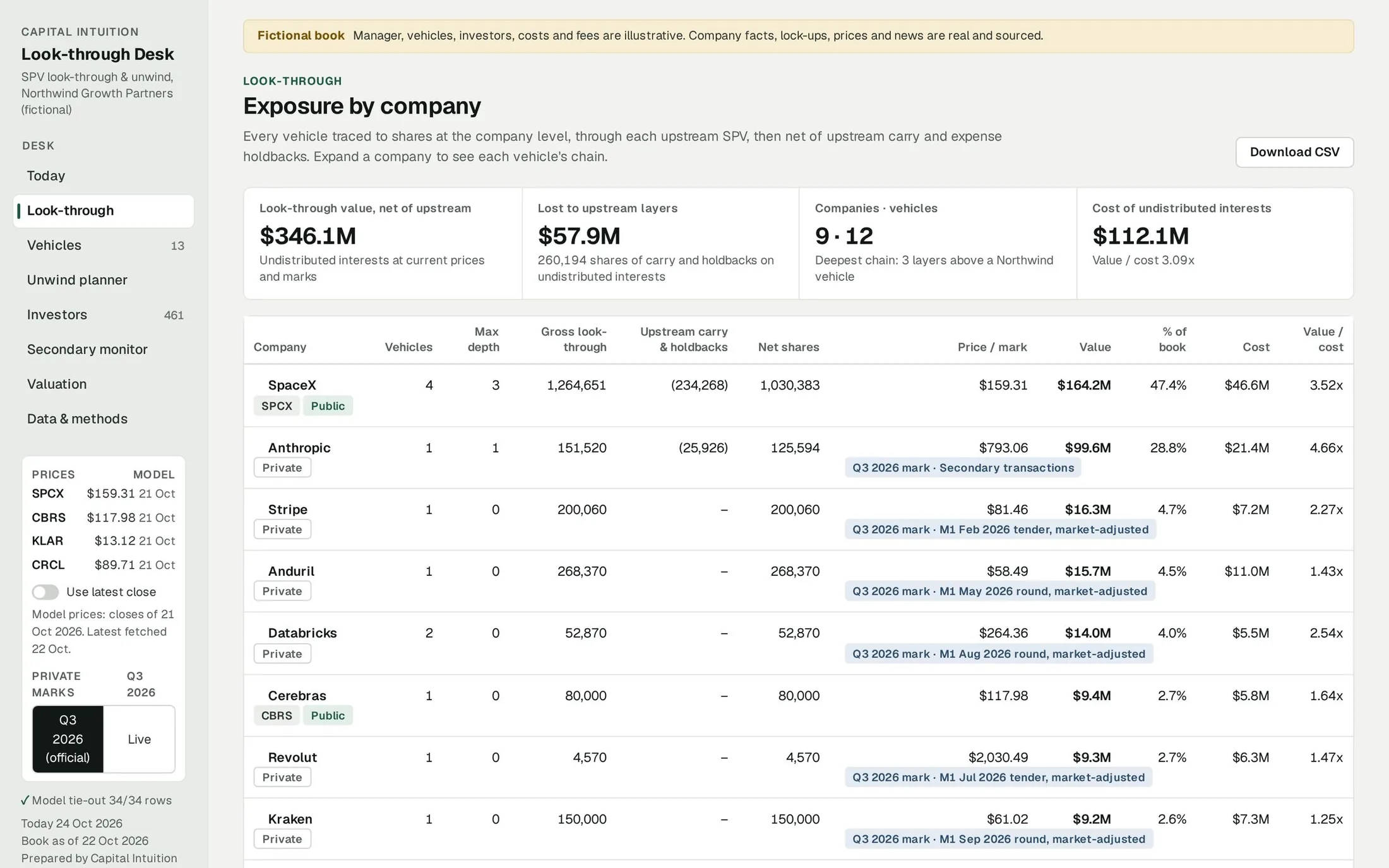Click Revolut's M1 Jul 2026 tender tag
This screenshot has width=1389, height=868.
pyautogui.click(x=998, y=778)
